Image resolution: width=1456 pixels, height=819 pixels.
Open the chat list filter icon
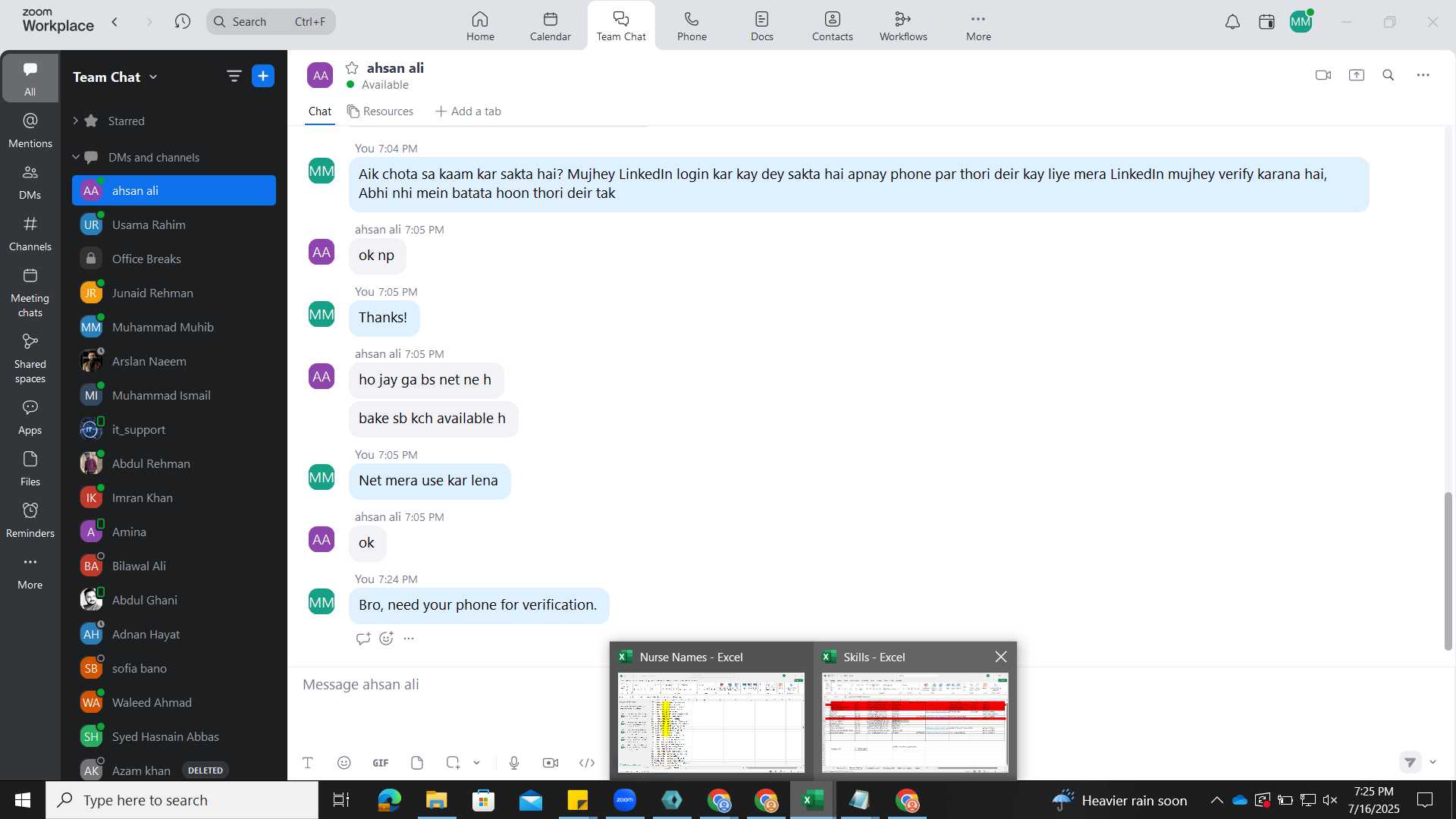234,76
